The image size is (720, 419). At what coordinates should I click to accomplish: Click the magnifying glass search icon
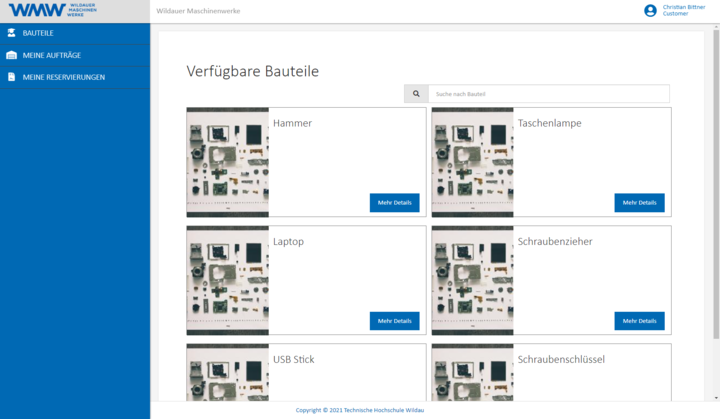pyautogui.click(x=416, y=94)
